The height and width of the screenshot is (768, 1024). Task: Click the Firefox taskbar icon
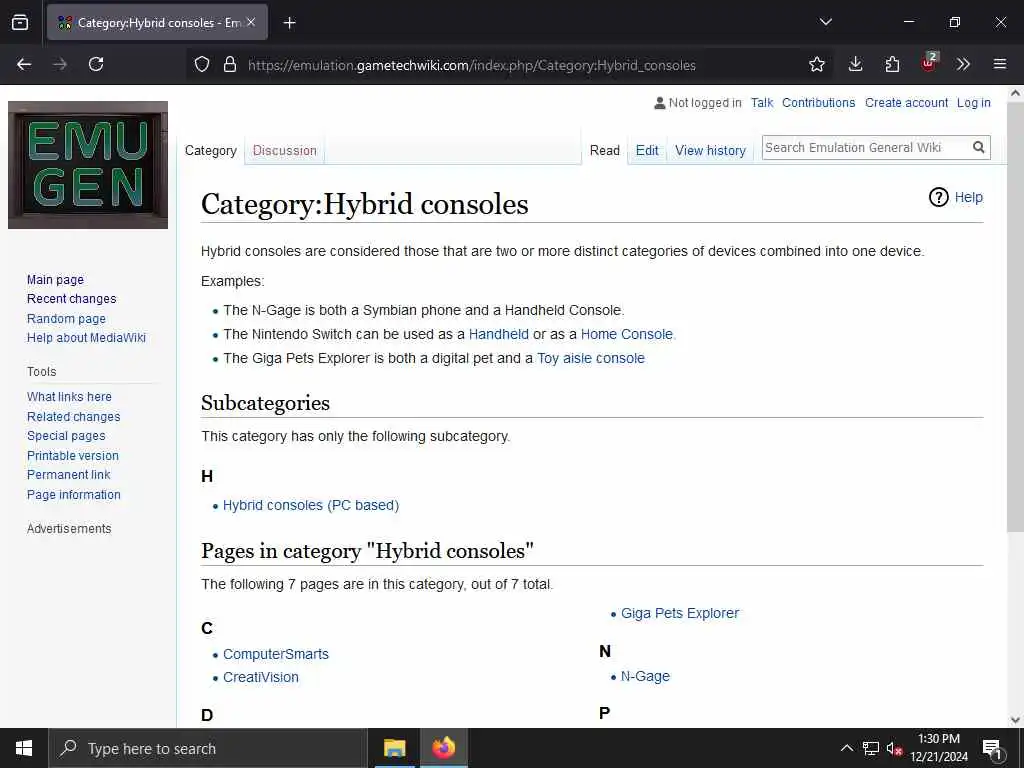(x=443, y=748)
